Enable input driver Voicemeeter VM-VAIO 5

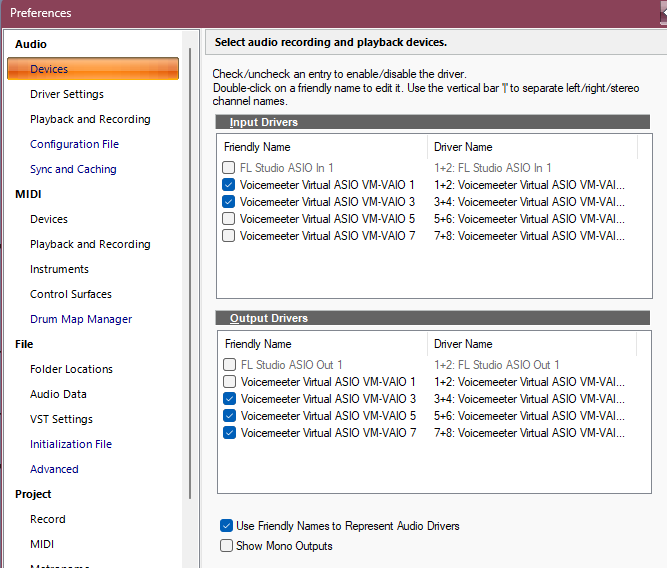click(229, 219)
